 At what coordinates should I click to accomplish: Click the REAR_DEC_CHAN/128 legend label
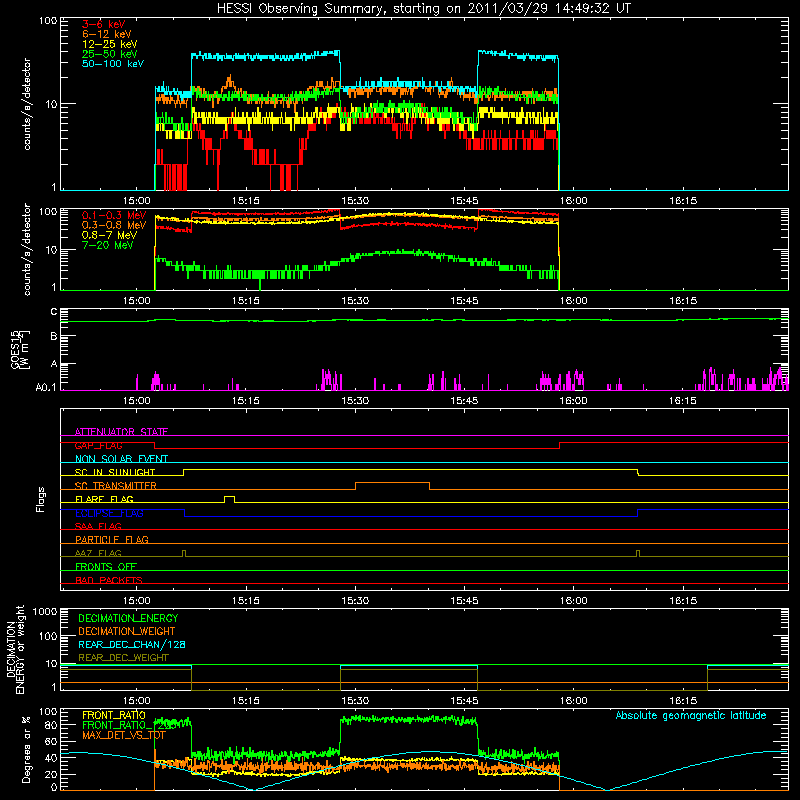click(132, 645)
